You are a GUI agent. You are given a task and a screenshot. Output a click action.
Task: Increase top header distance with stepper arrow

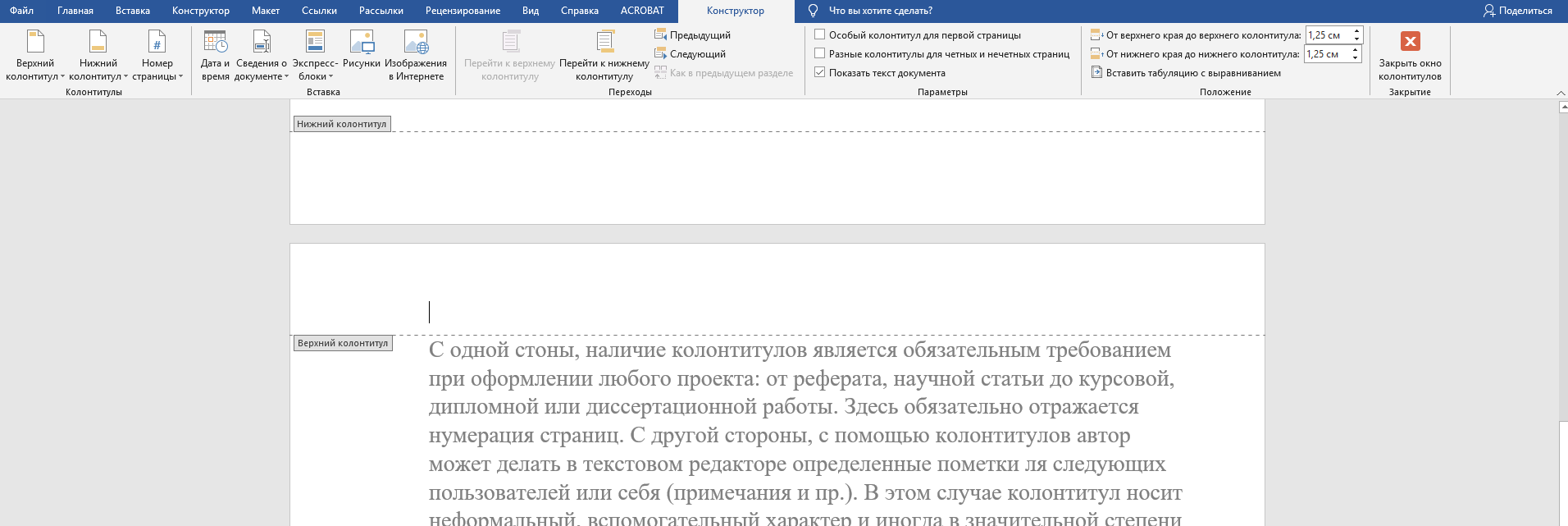[x=1356, y=31]
